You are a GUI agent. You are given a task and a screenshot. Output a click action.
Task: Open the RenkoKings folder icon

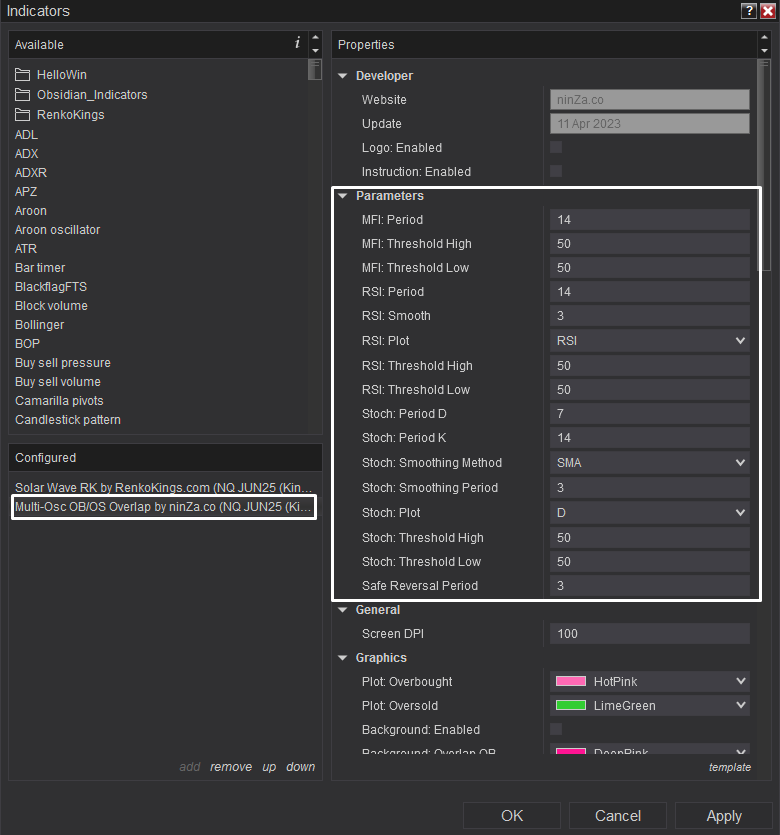22,114
